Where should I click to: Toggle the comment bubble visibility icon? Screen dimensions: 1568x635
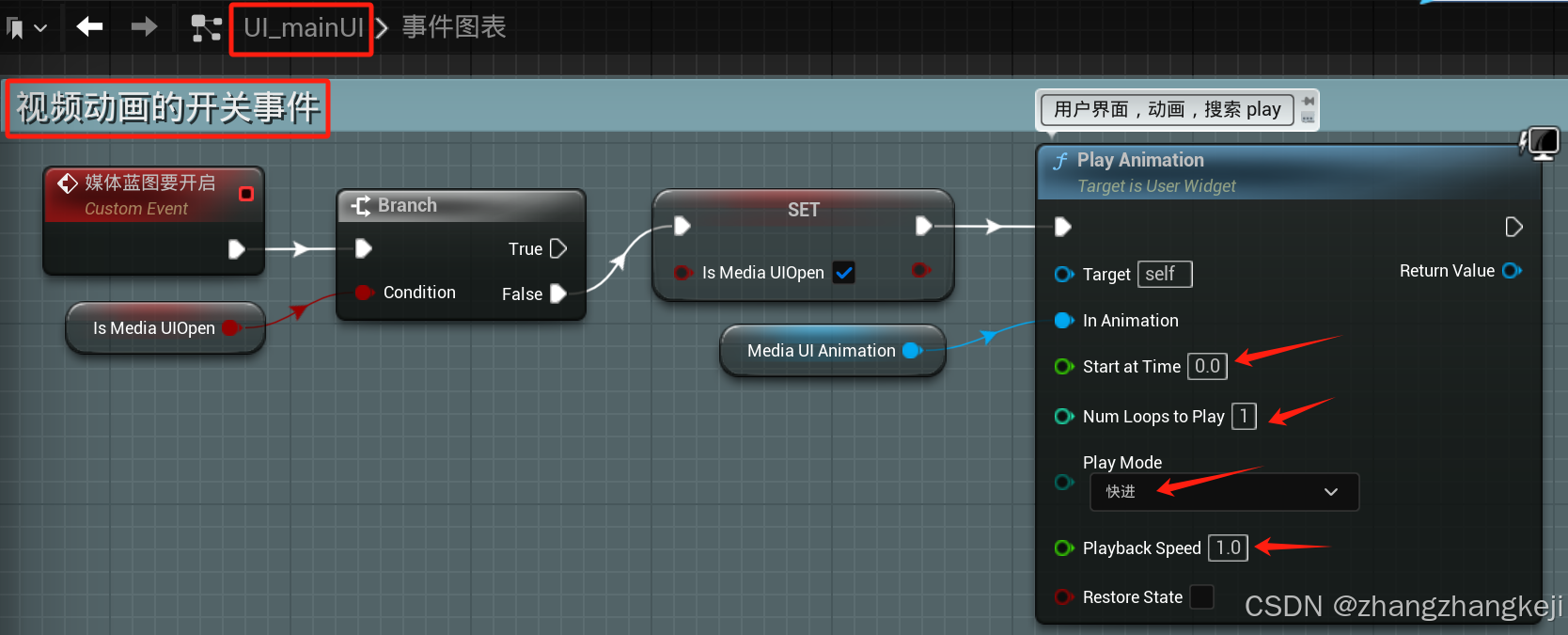point(1308,118)
